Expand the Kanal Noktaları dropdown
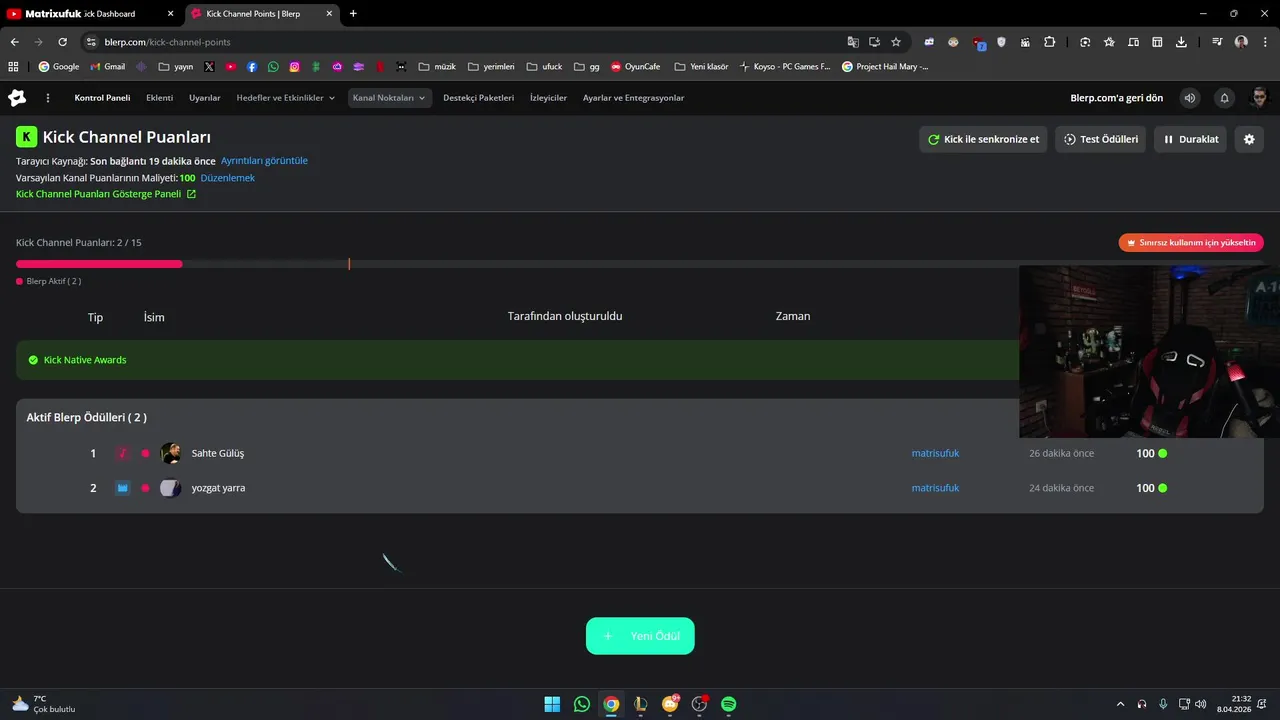This screenshot has height=720, width=1280. (x=390, y=98)
